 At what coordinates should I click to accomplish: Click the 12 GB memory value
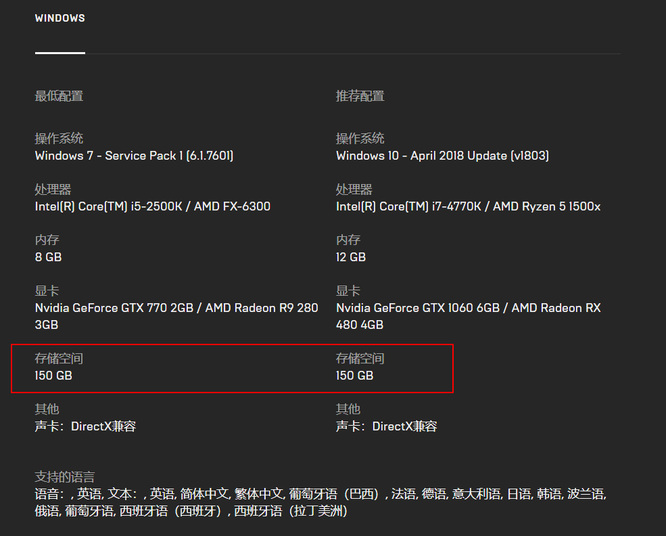tap(351, 257)
